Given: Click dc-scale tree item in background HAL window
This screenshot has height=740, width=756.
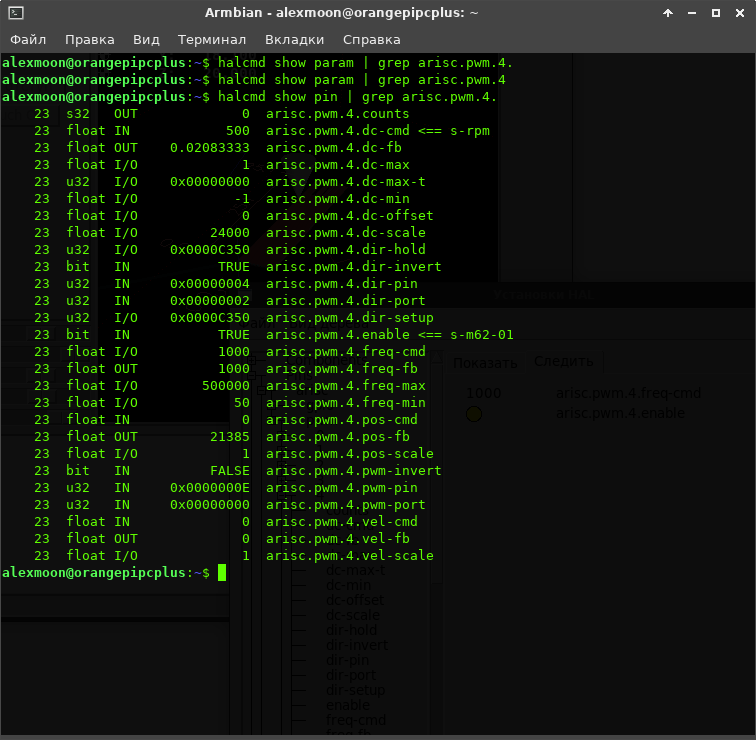Looking at the screenshot, I should point(352,615).
